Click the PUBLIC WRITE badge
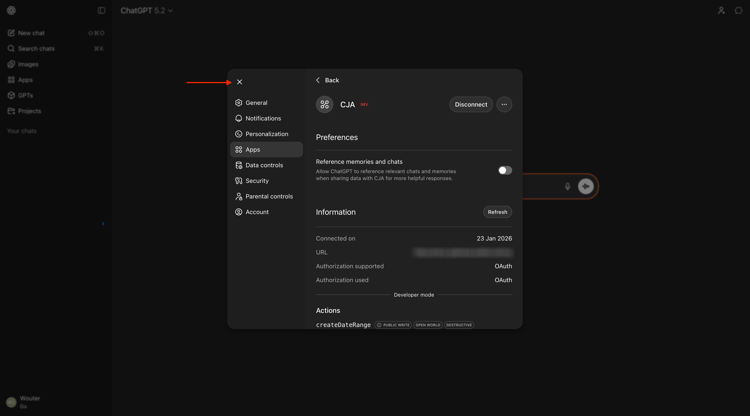Screen dimensions: 750x416 [393, 325]
